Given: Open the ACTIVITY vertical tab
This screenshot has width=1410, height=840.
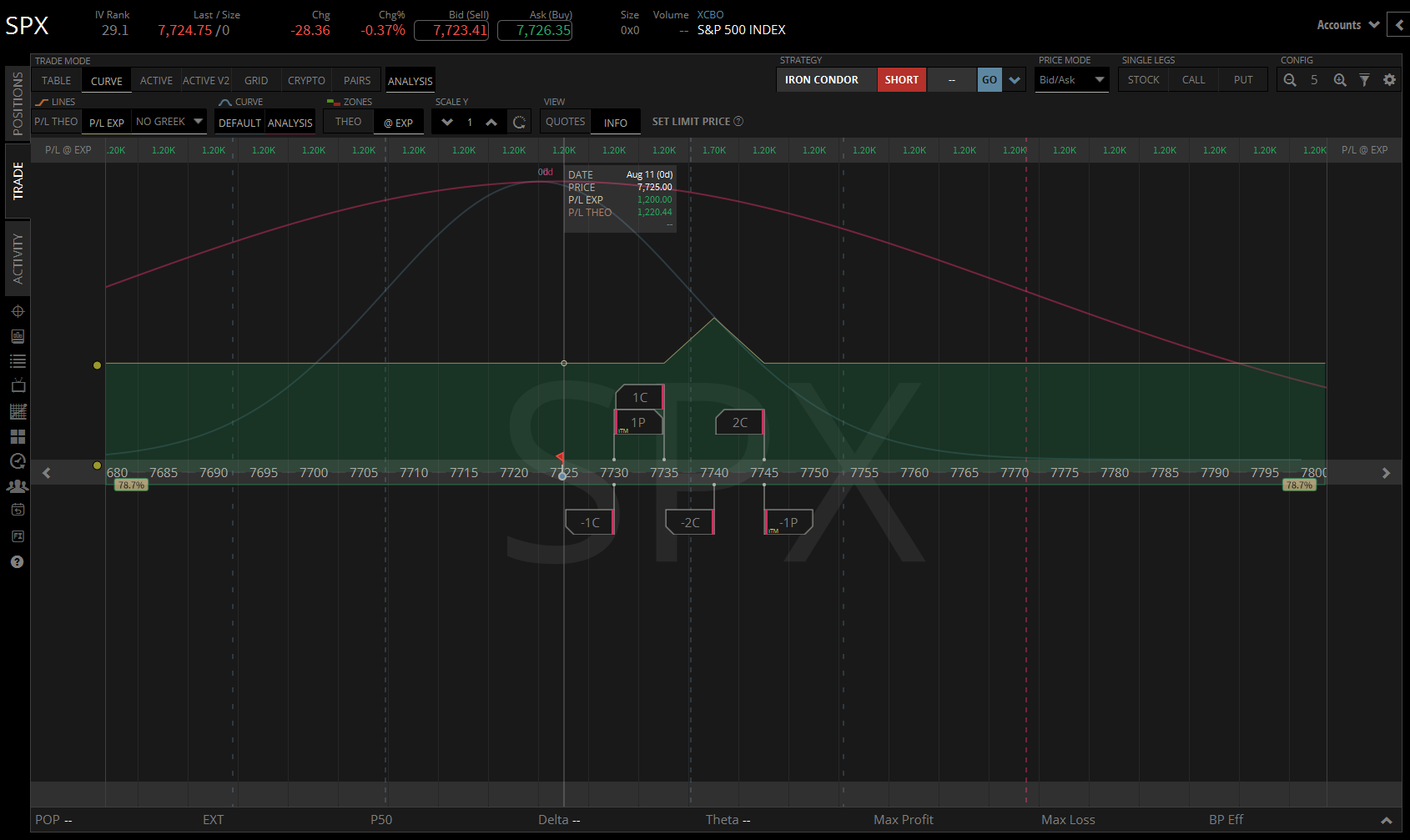Looking at the screenshot, I should 18,259.
